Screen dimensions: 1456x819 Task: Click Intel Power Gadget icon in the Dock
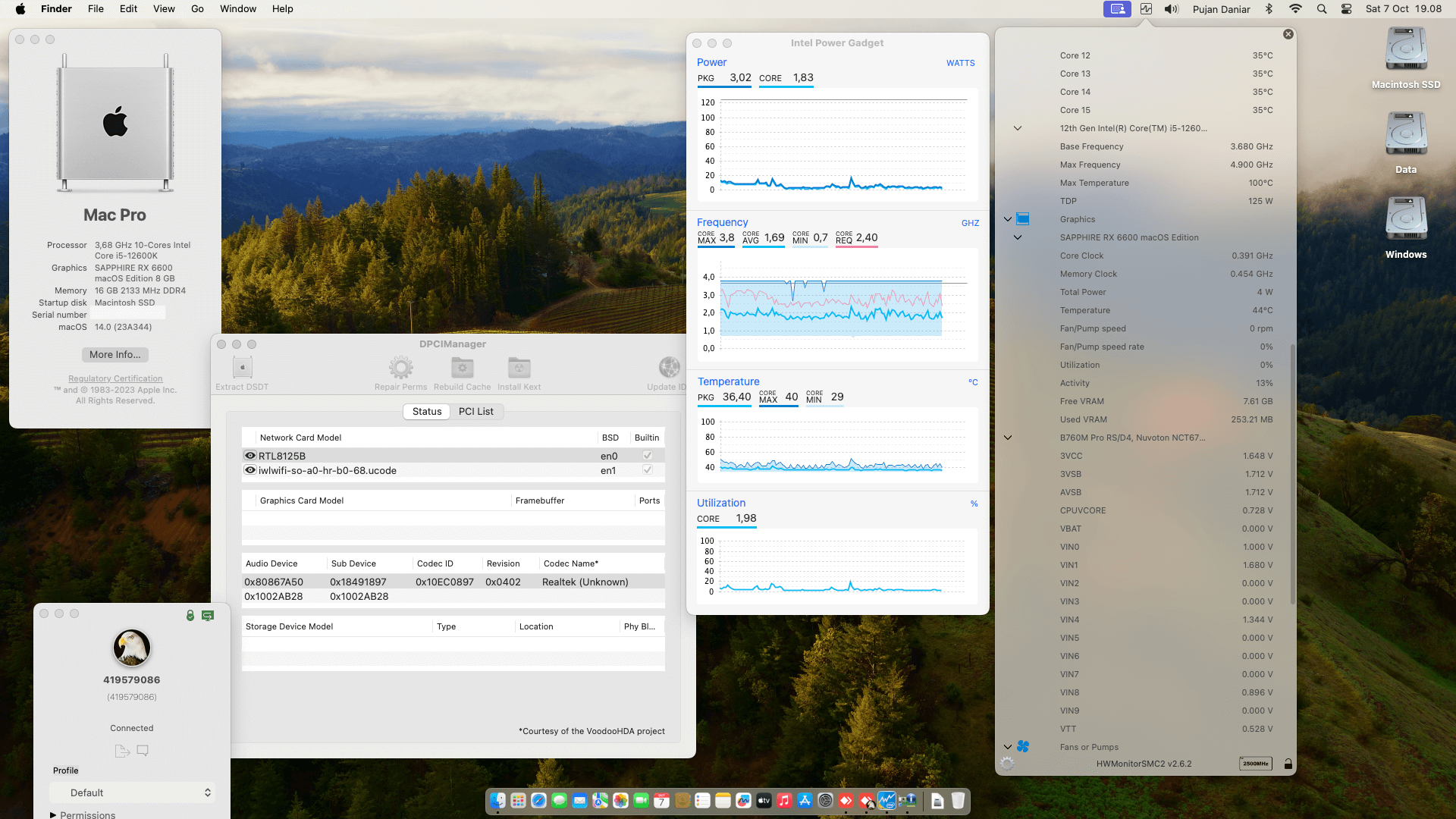(x=886, y=800)
